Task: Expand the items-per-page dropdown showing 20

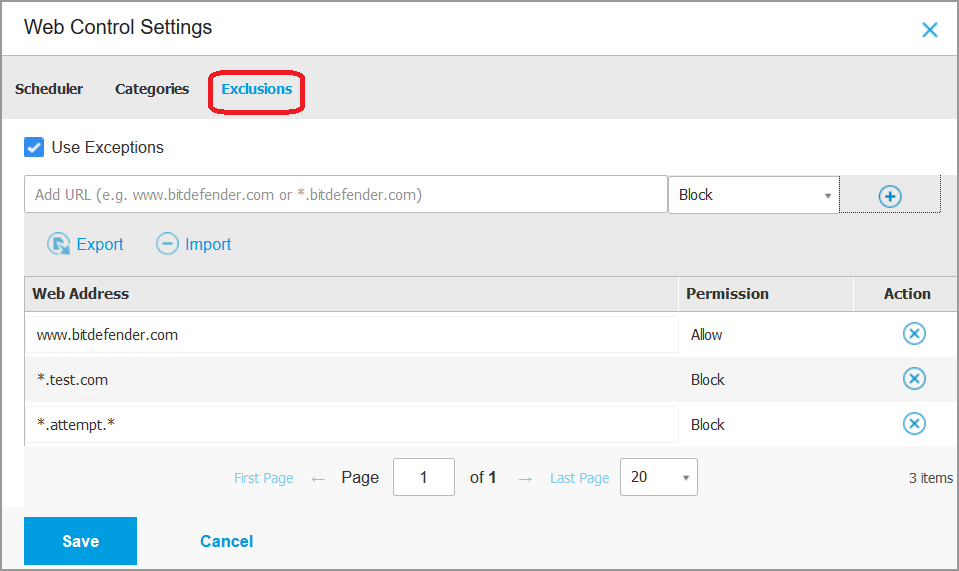Action: tap(658, 477)
